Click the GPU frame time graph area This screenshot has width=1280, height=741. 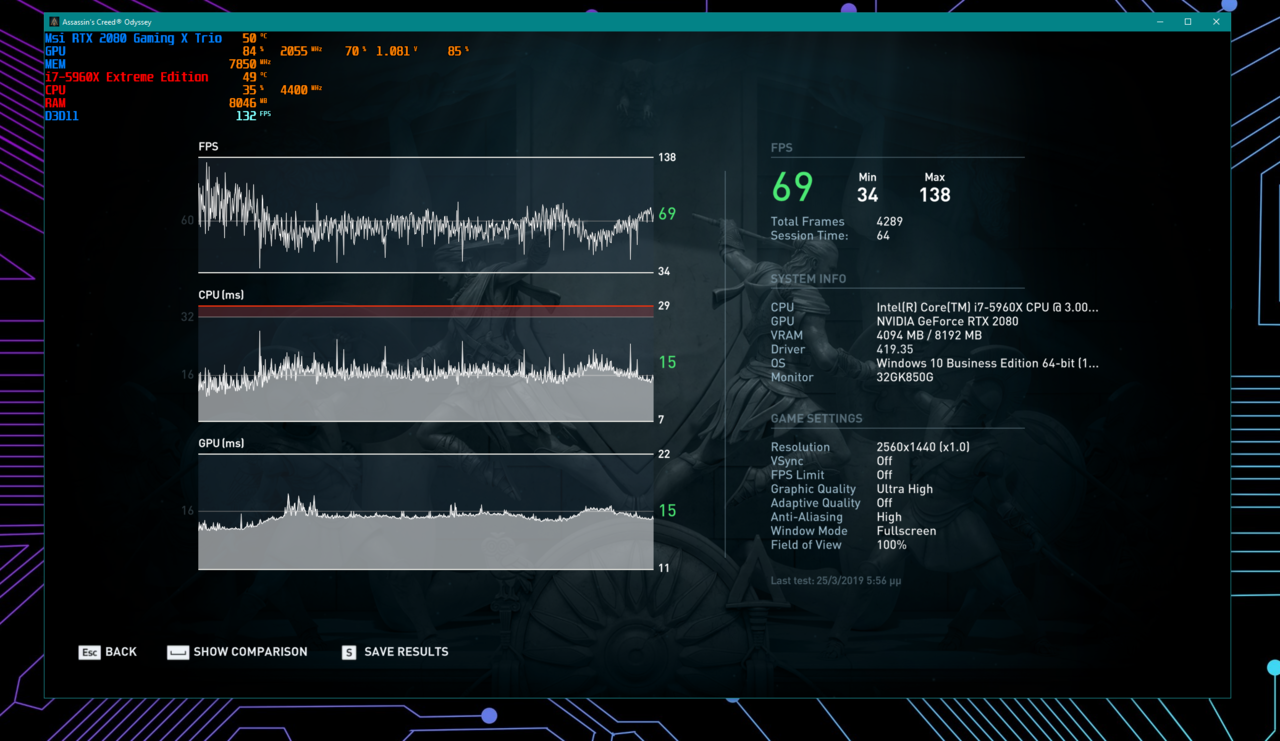coord(426,511)
